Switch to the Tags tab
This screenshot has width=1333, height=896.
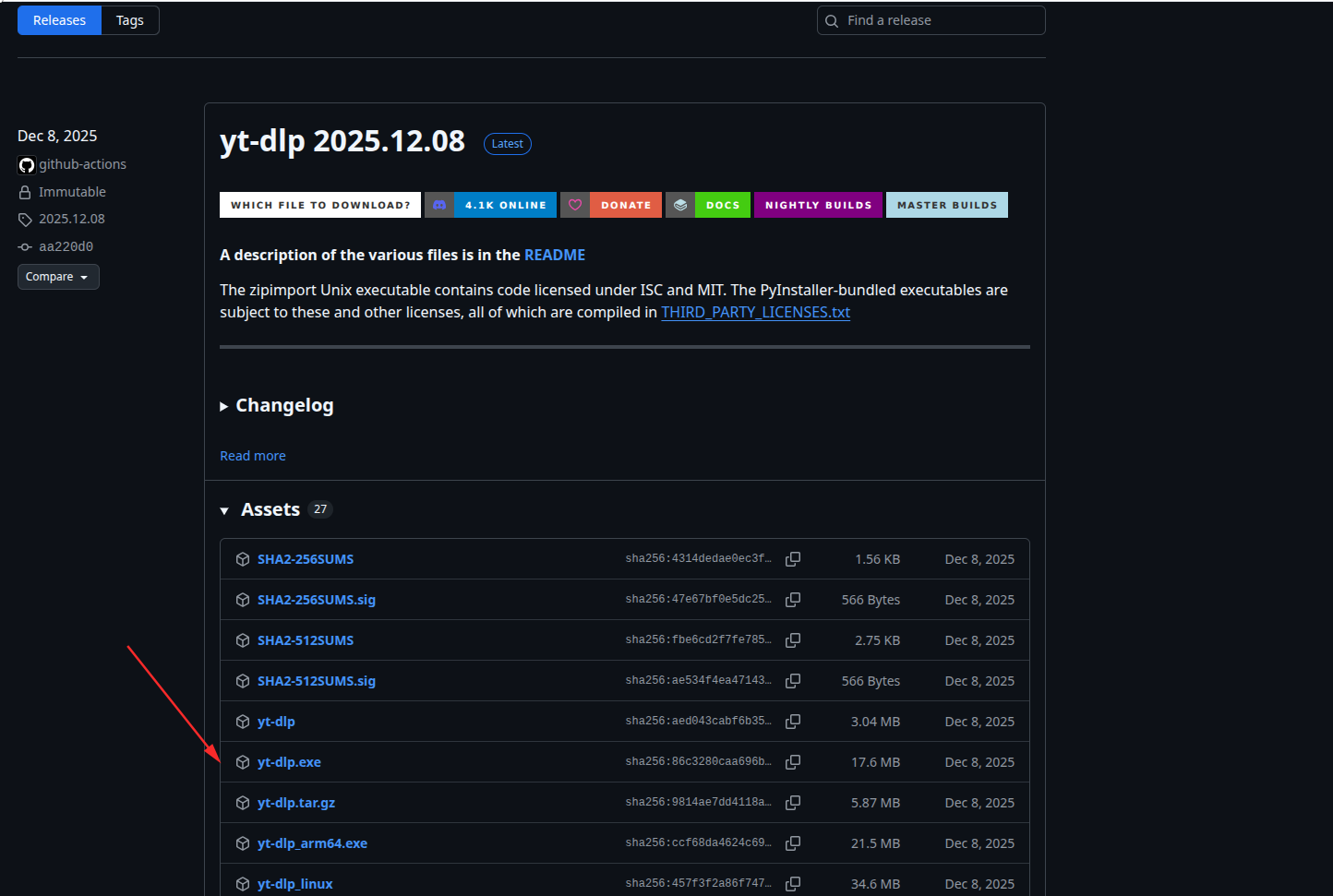[129, 20]
